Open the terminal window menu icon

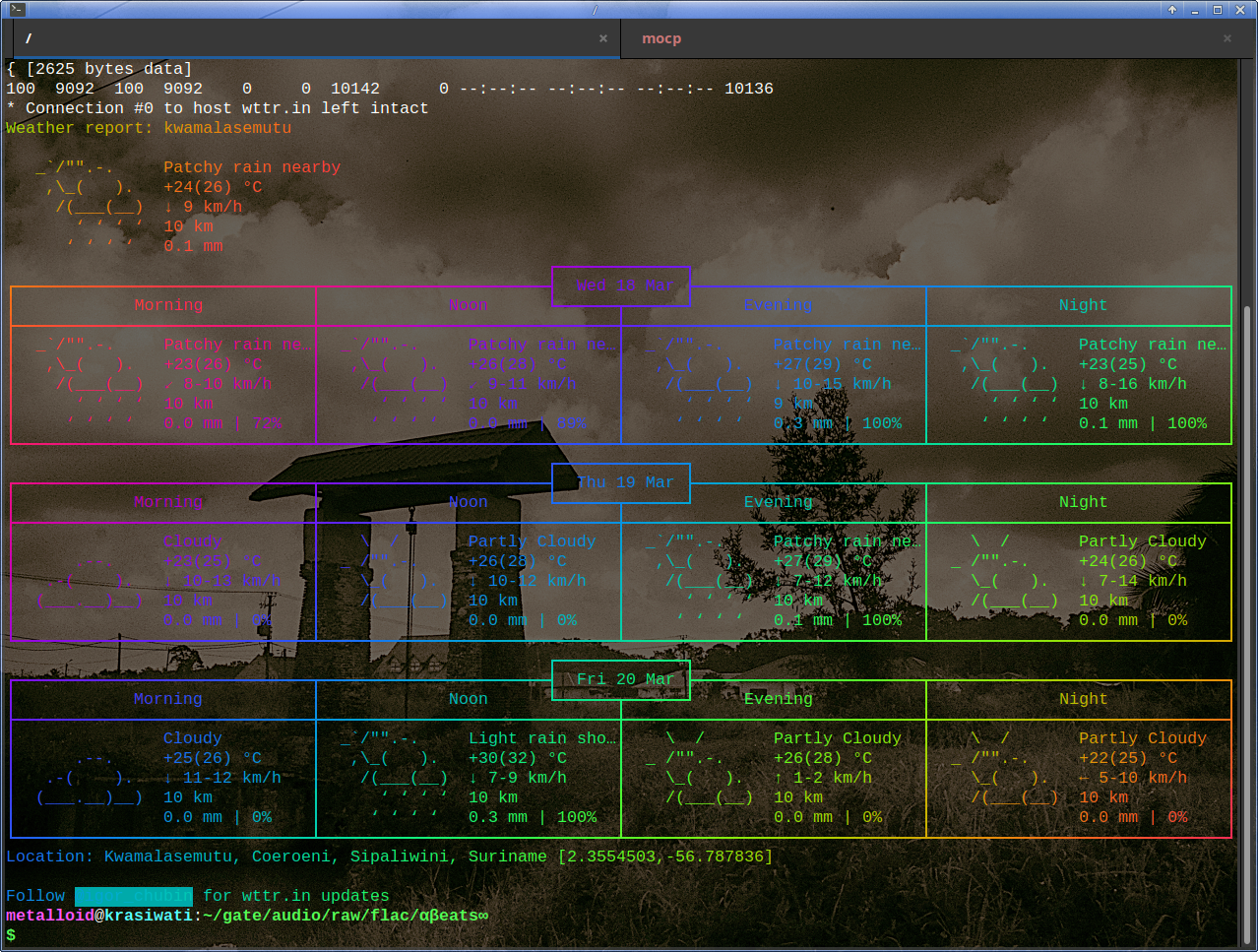pos(17,9)
